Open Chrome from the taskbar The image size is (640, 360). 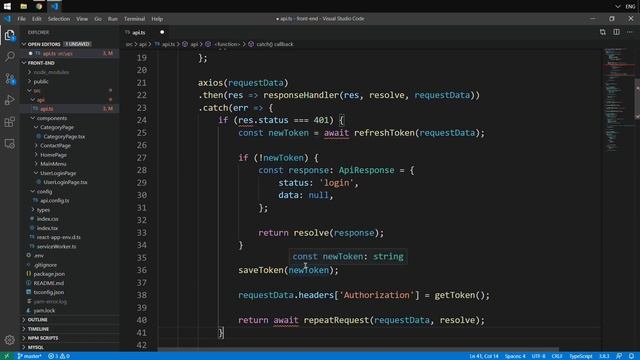coord(39,6)
